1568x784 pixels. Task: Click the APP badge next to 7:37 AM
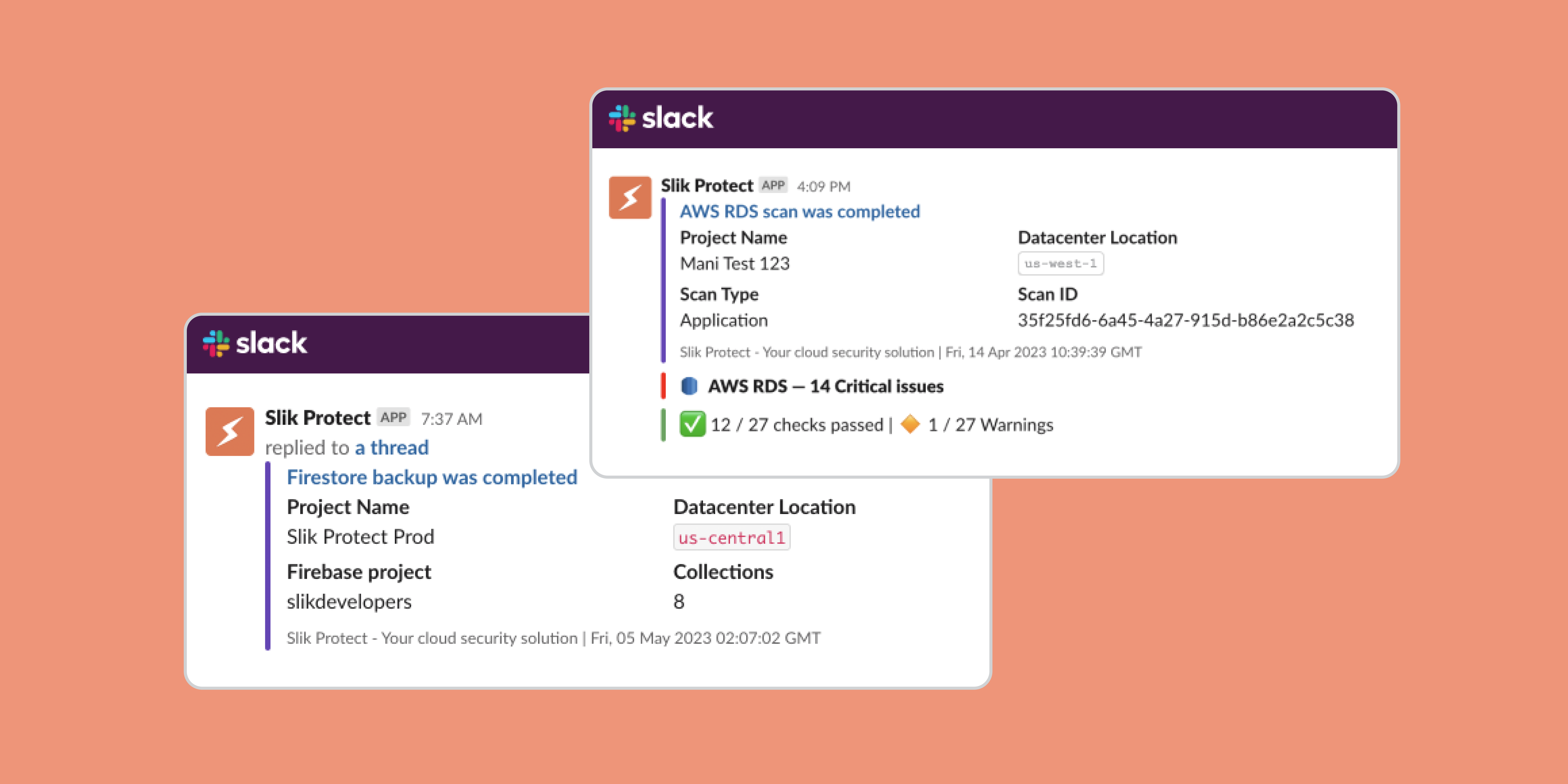393,418
